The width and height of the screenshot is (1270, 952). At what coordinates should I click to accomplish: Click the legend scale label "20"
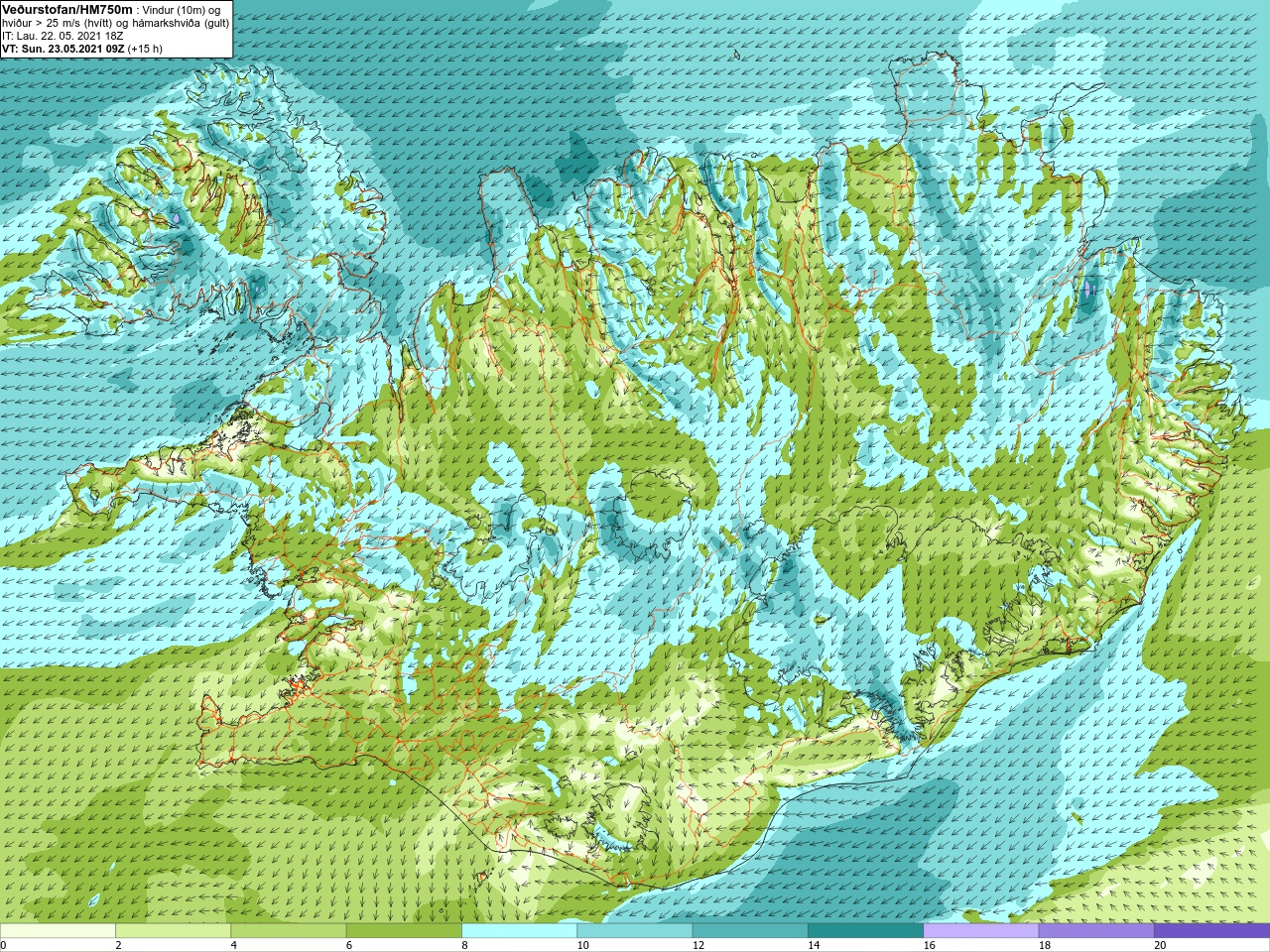1160,945
